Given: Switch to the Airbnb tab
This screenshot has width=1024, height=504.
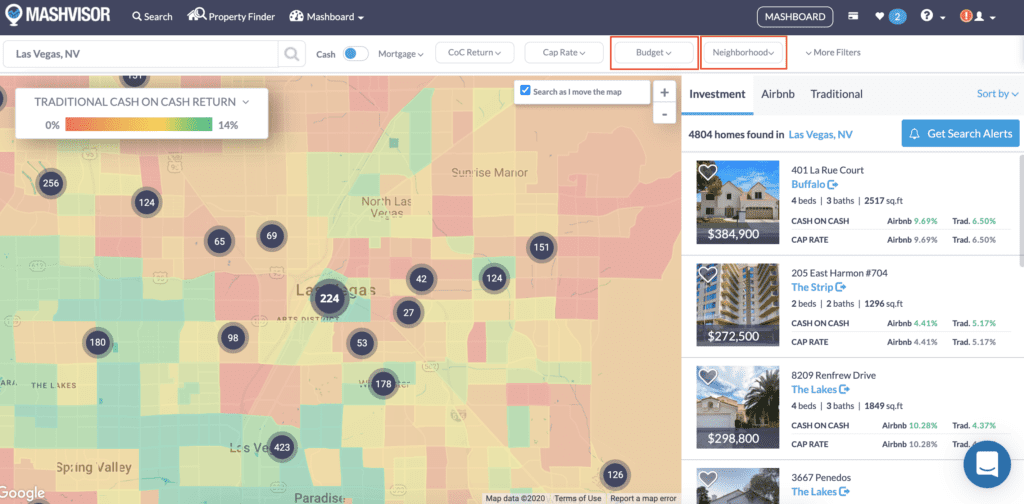Looking at the screenshot, I should click(x=778, y=94).
